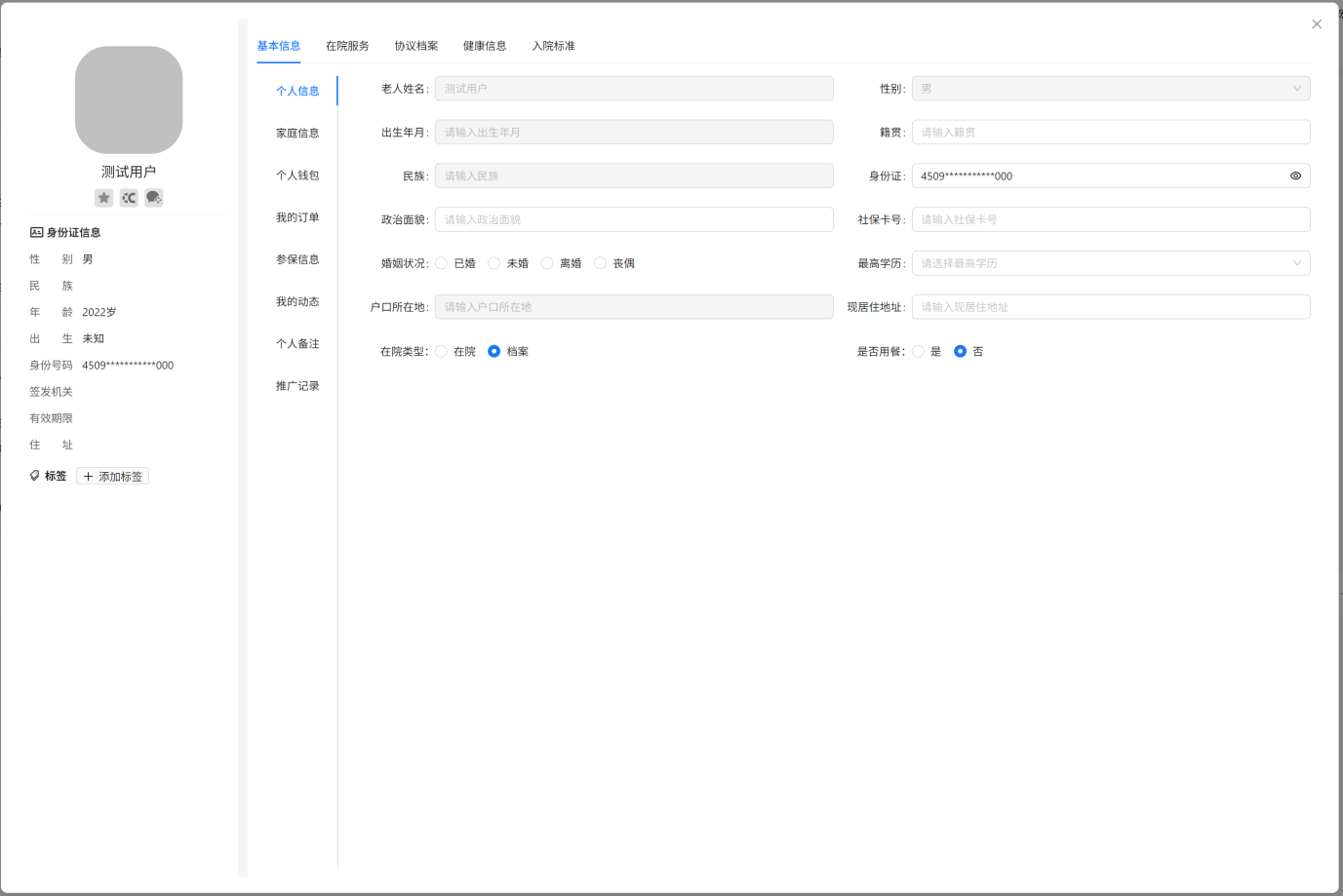Click the ID card icon beside 身份证信息
This screenshot has width=1343, height=896.
tap(36, 232)
